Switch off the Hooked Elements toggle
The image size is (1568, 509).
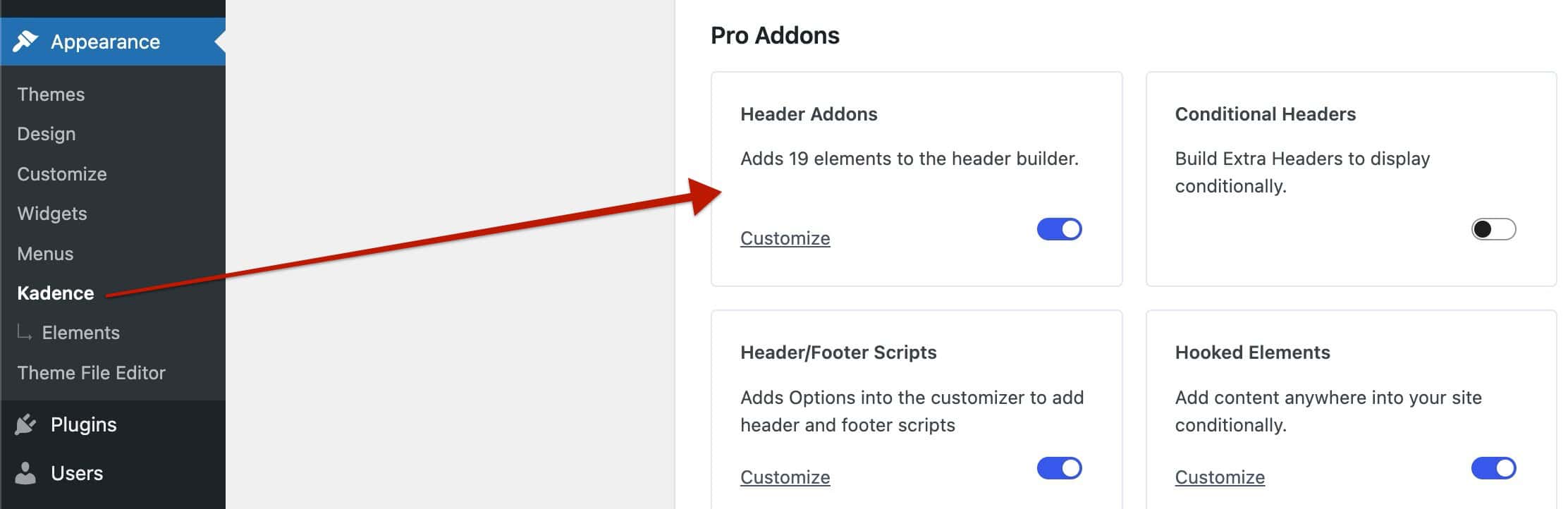tap(1493, 468)
